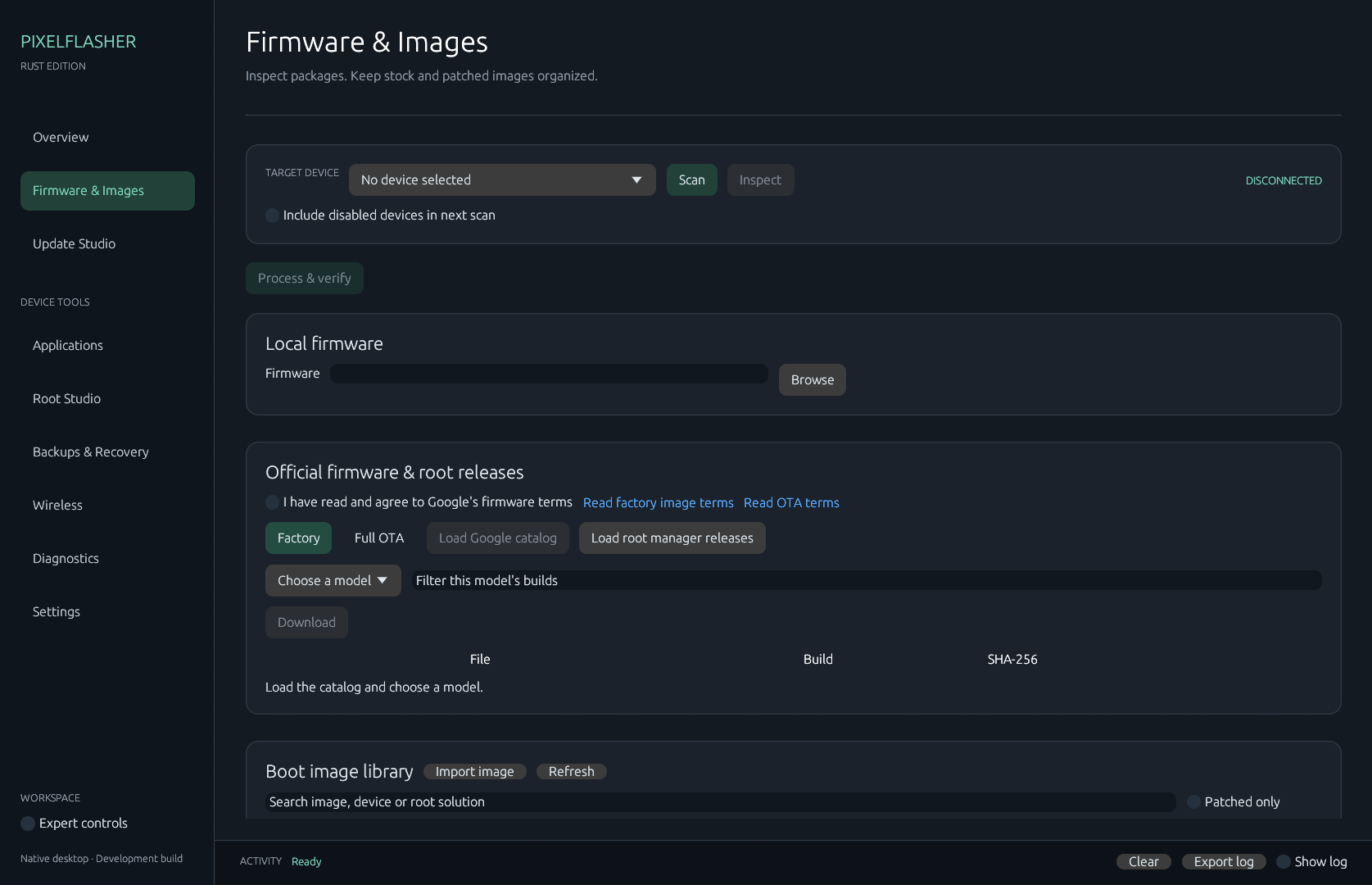Go to Update Studio
1372x885 pixels.
pos(107,244)
